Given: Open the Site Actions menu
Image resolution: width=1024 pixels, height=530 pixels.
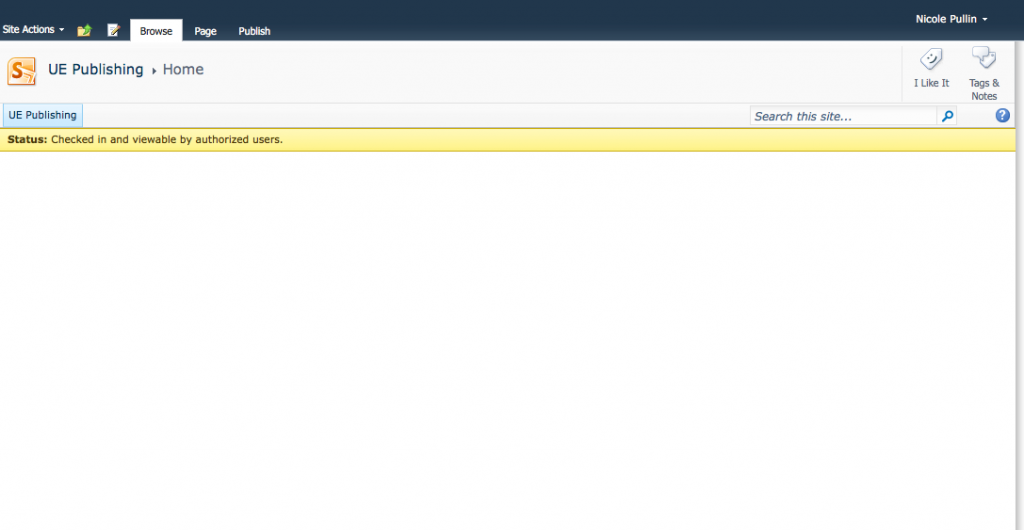Looking at the screenshot, I should click(33, 30).
